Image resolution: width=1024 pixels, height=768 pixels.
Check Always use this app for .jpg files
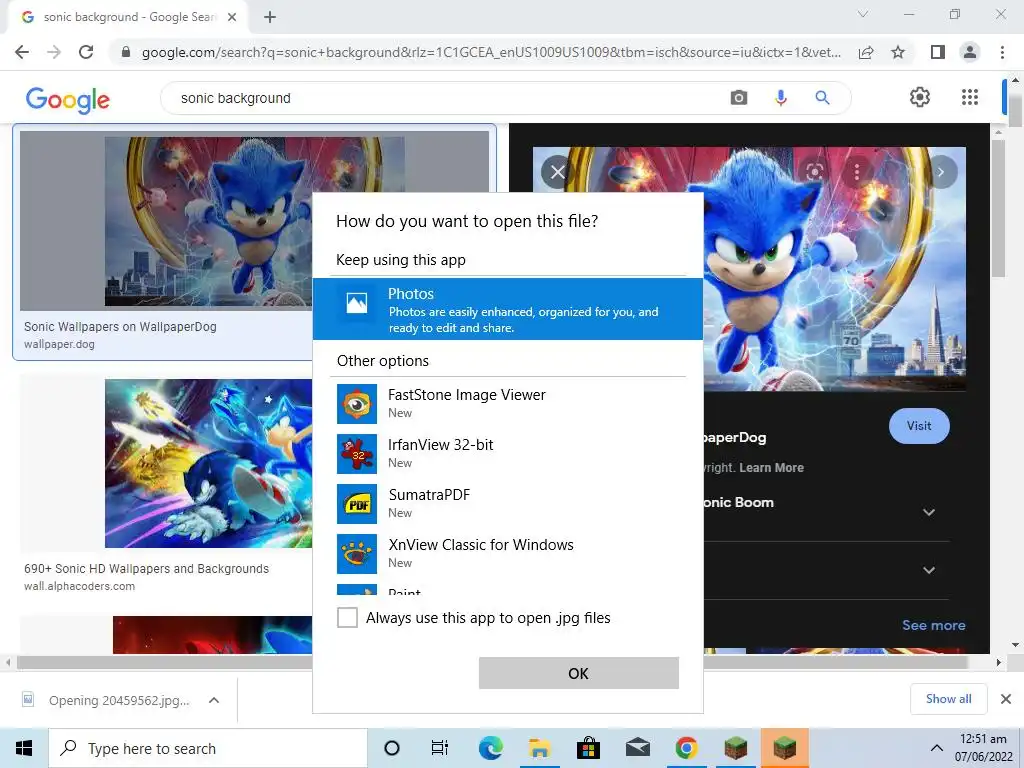click(x=347, y=617)
